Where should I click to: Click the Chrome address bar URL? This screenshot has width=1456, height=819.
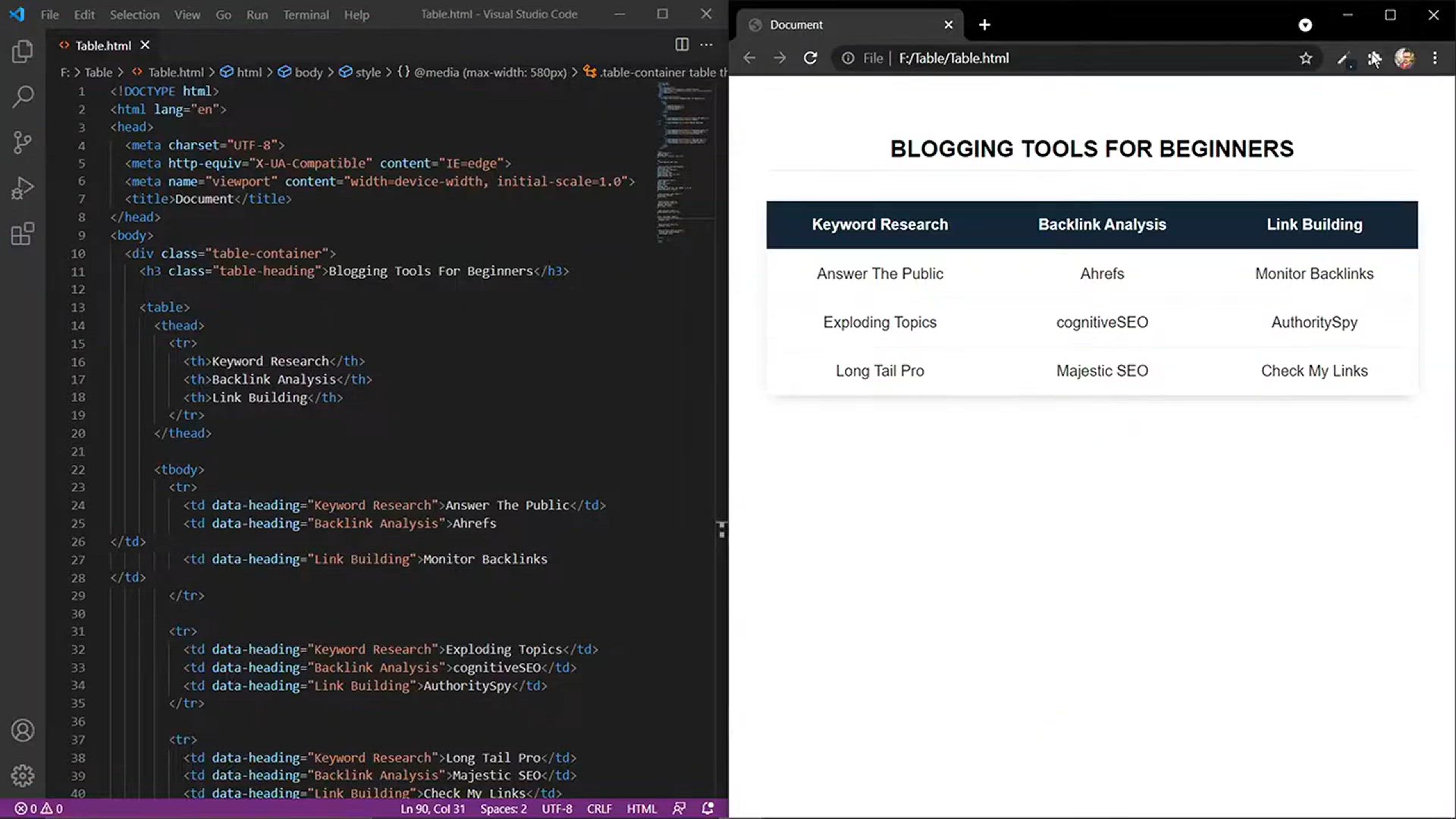pyautogui.click(x=953, y=58)
